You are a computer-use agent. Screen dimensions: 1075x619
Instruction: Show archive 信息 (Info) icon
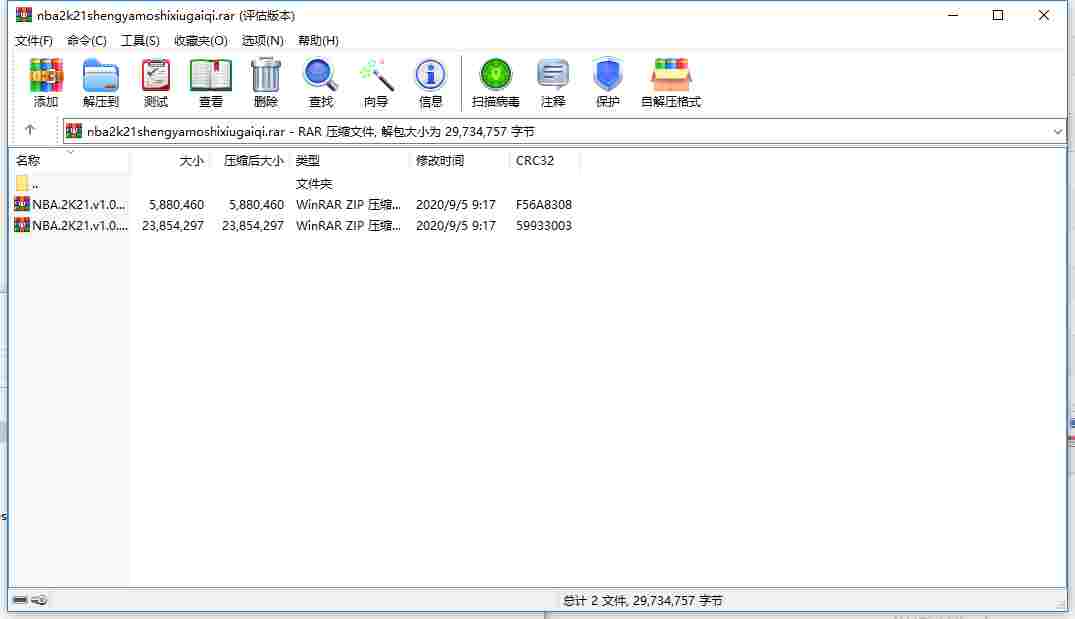pyautogui.click(x=431, y=75)
